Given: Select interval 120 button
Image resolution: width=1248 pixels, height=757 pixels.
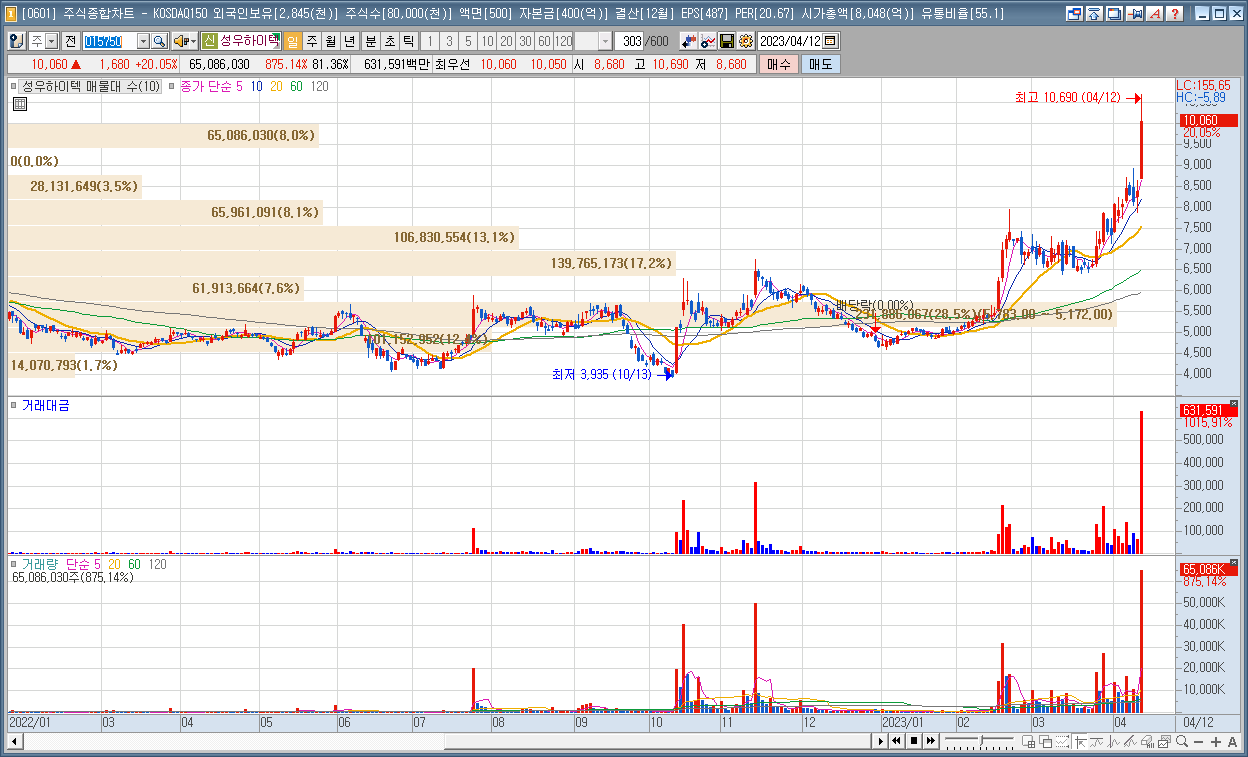Looking at the screenshot, I should [563, 41].
